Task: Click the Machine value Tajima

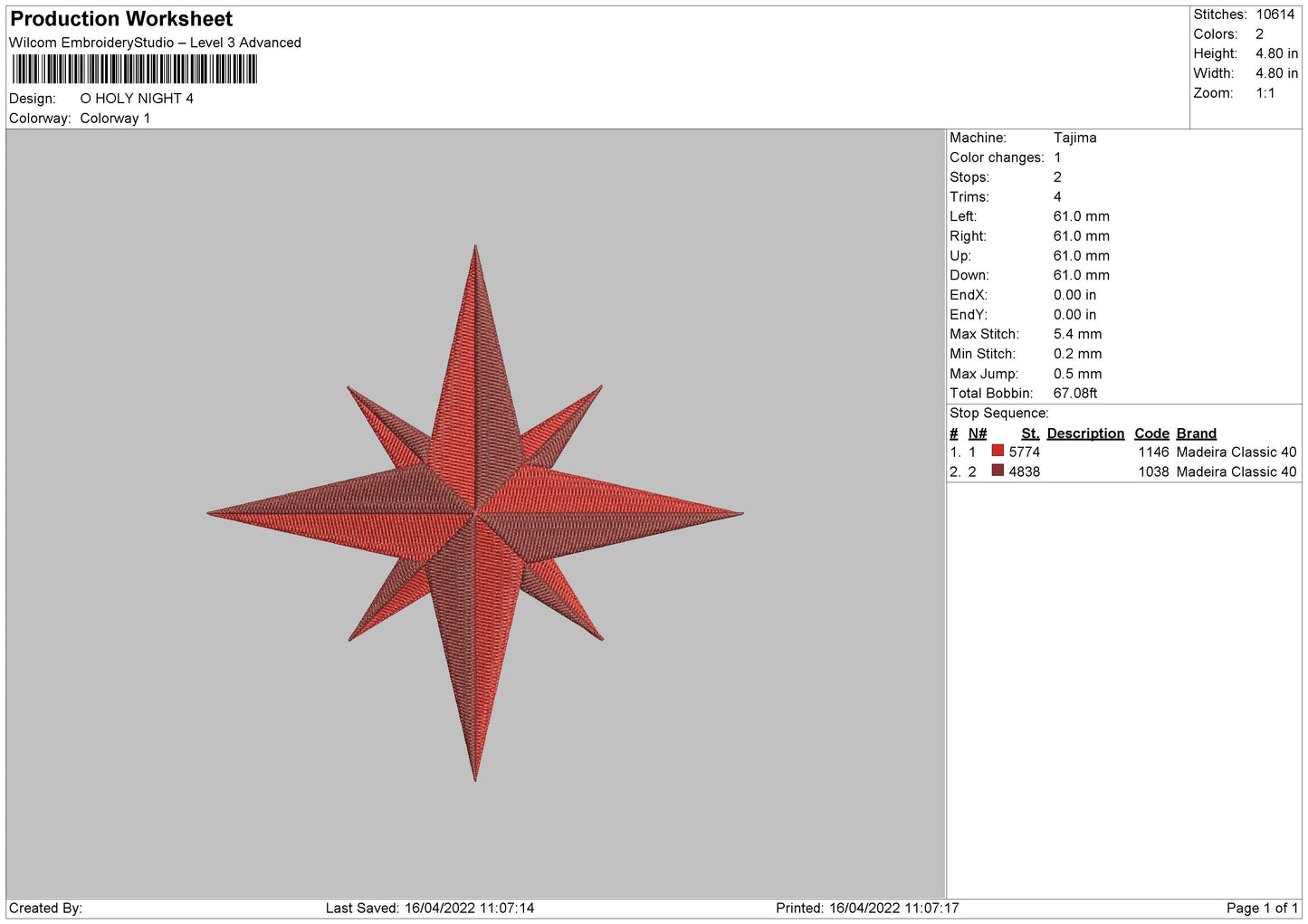Action: point(1074,138)
